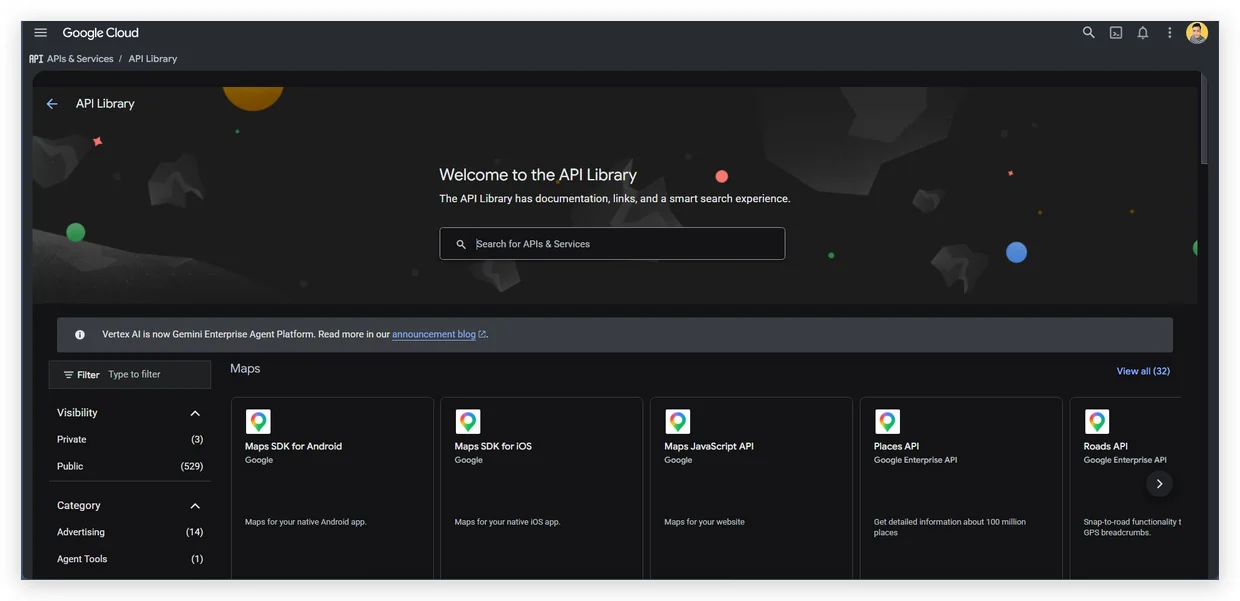This screenshot has width=1240, height=601.
Task: Click in the Search for APIs & Services field
Action: pyautogui.click(x=612, y=244)
